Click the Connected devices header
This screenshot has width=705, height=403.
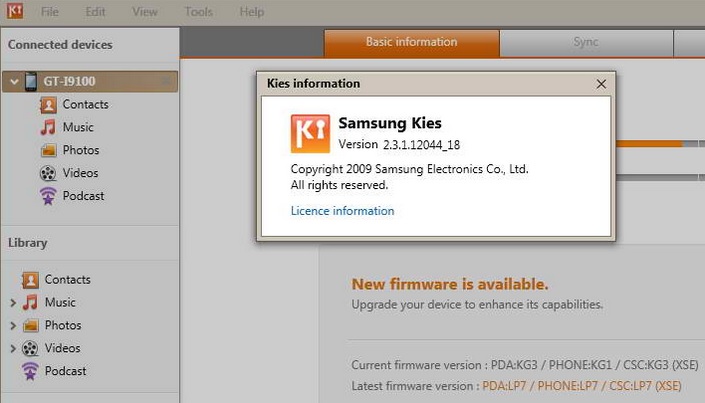pyautogui.click(x=60, y=45)
